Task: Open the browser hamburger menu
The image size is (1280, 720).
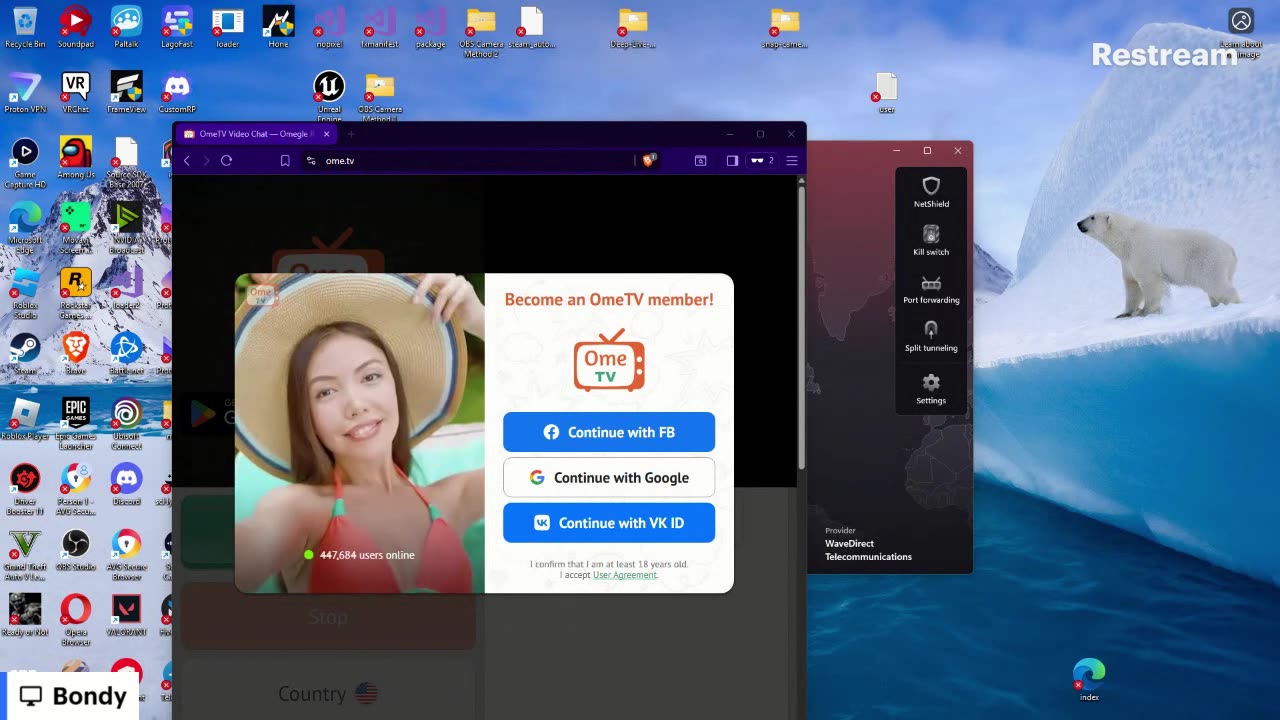Action: 792,160
